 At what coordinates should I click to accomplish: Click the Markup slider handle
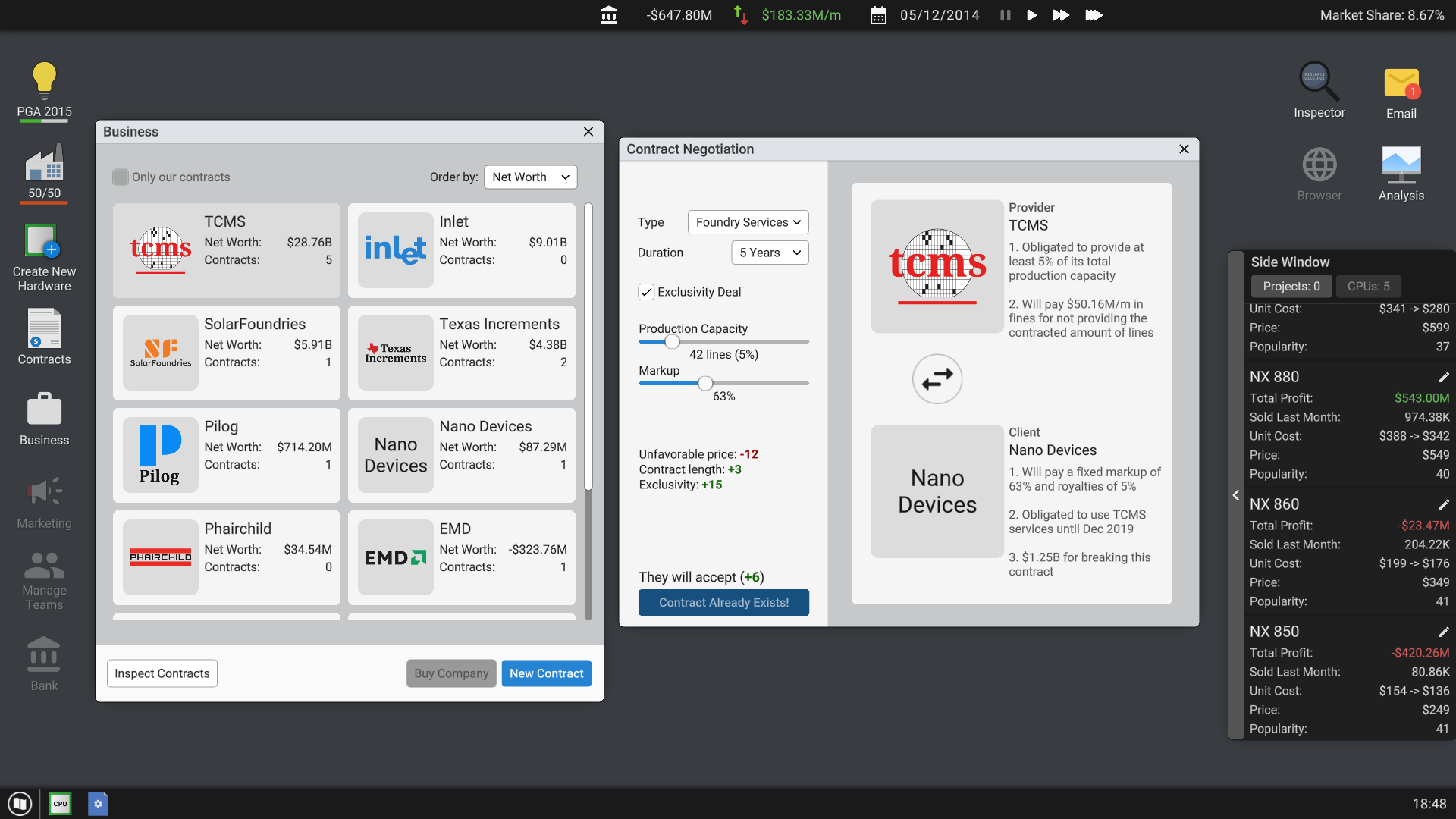(705, 383)
